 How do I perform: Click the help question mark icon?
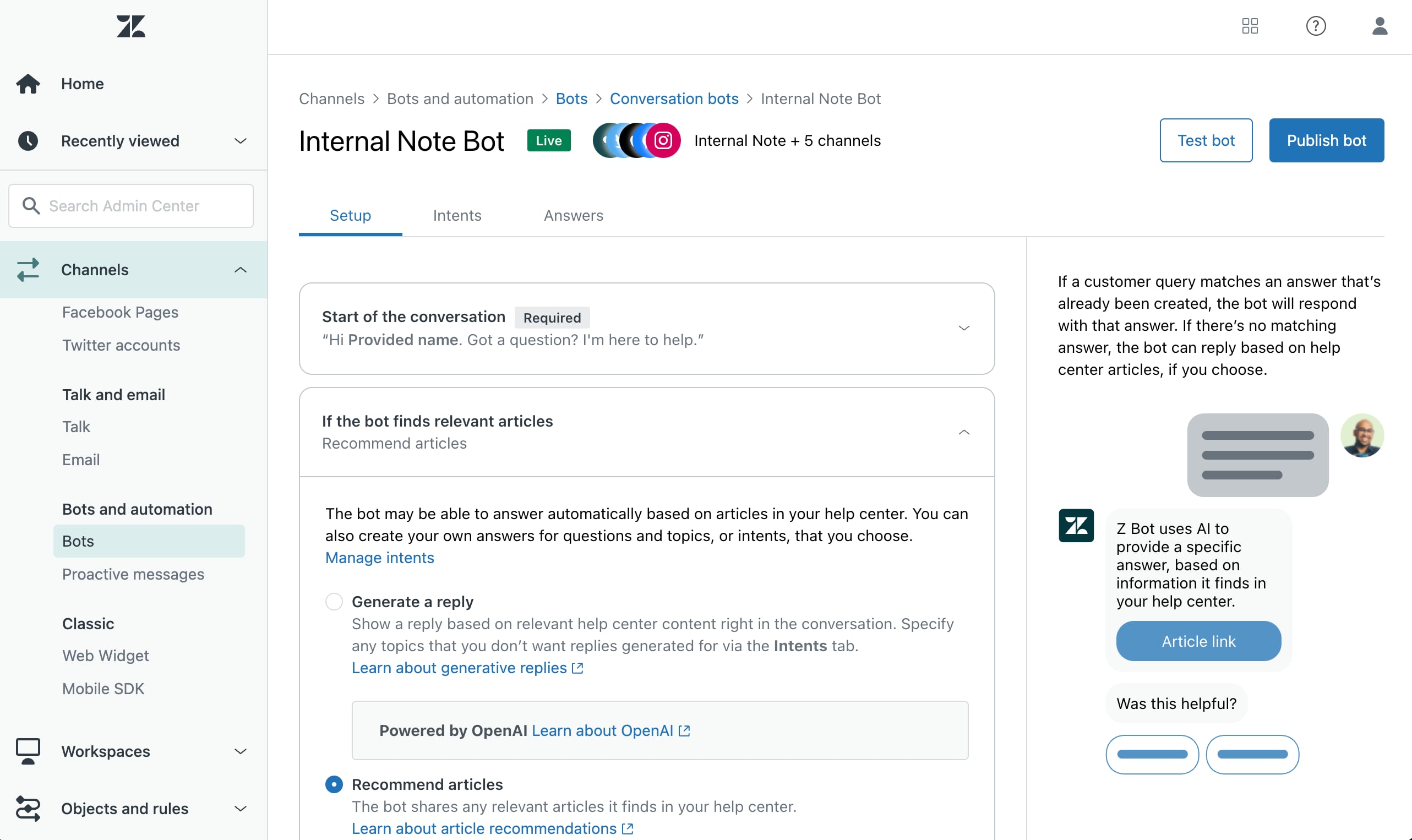(x=1315, y=26)
